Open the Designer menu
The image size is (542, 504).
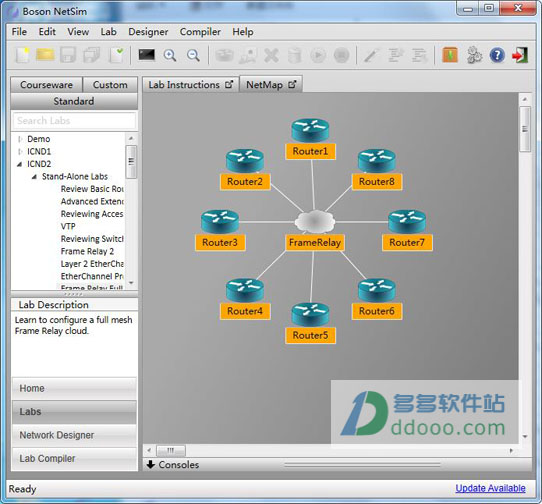coord(148,32)
